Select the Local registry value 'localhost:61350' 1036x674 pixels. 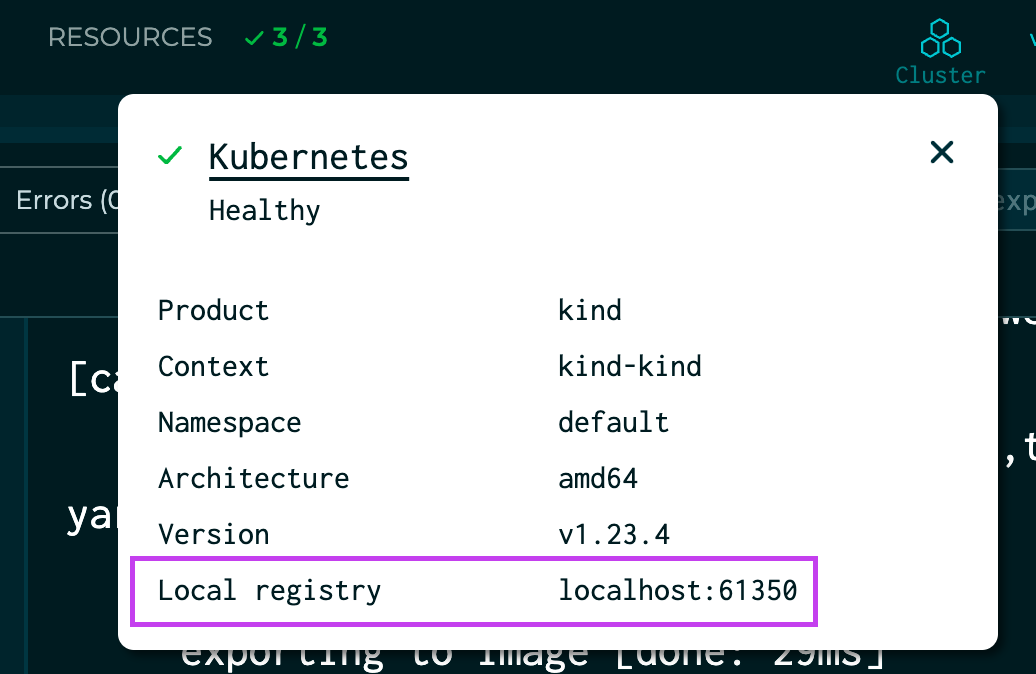[678, 591]
